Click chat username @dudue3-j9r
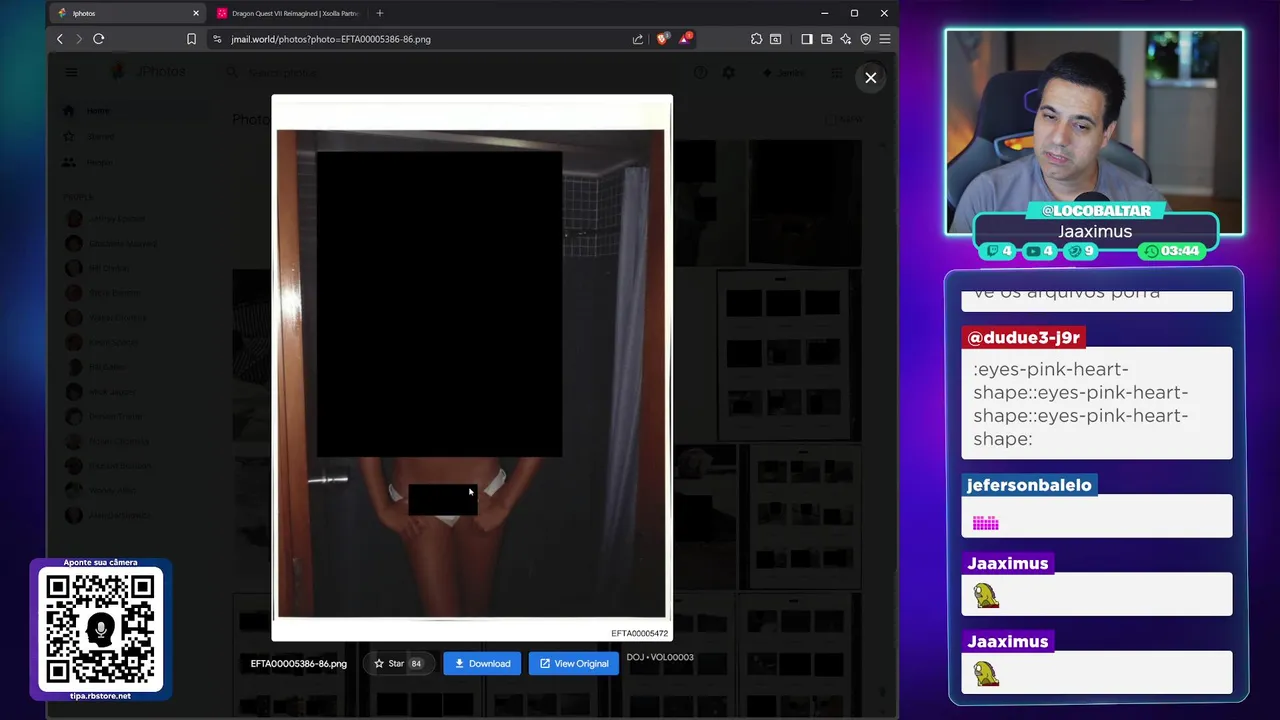1280x720 pixels. pos(1023,337)
